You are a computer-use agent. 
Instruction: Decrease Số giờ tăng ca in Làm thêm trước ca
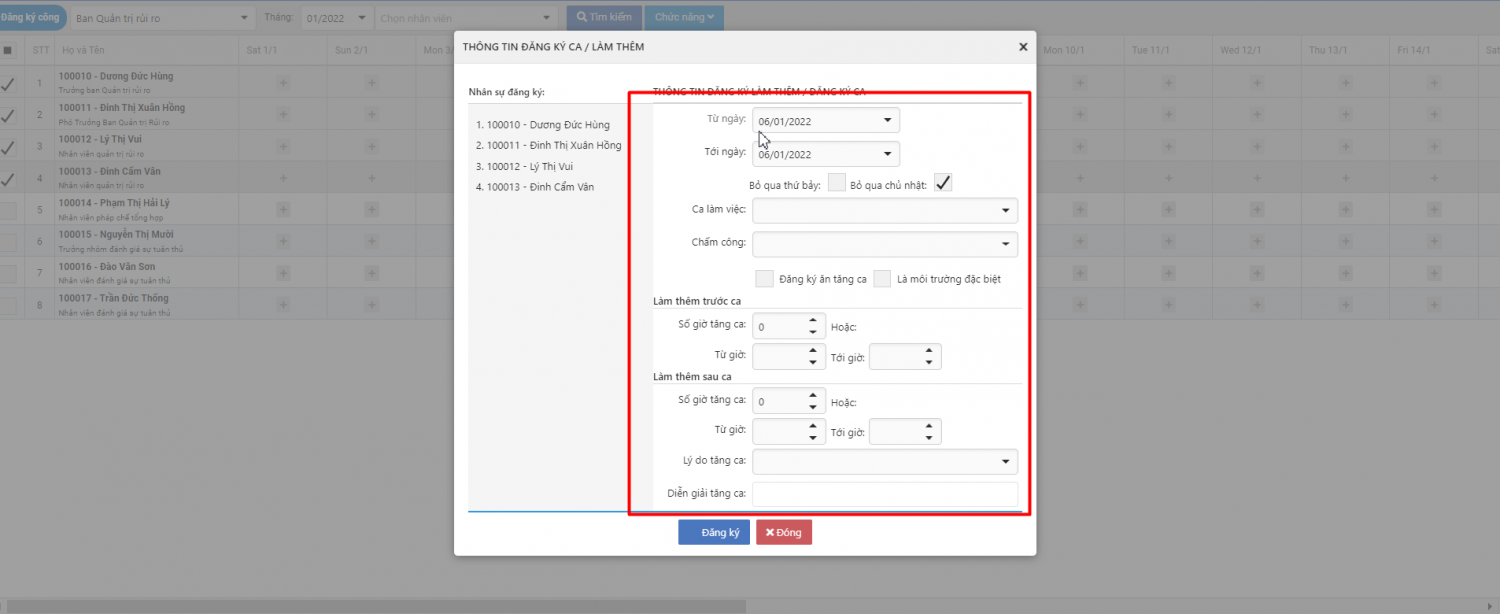813,332
